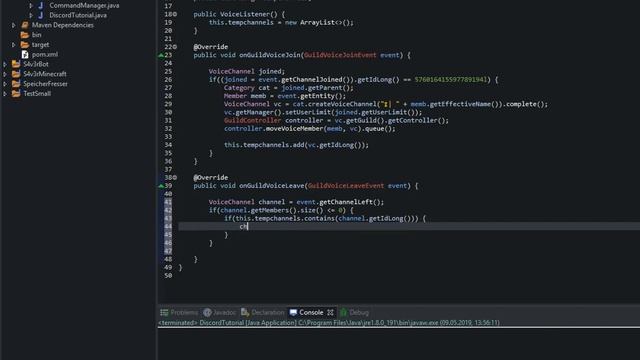Click the @Override annotation on line 38
Screen dimensions: 640x360
coord(211,178)
